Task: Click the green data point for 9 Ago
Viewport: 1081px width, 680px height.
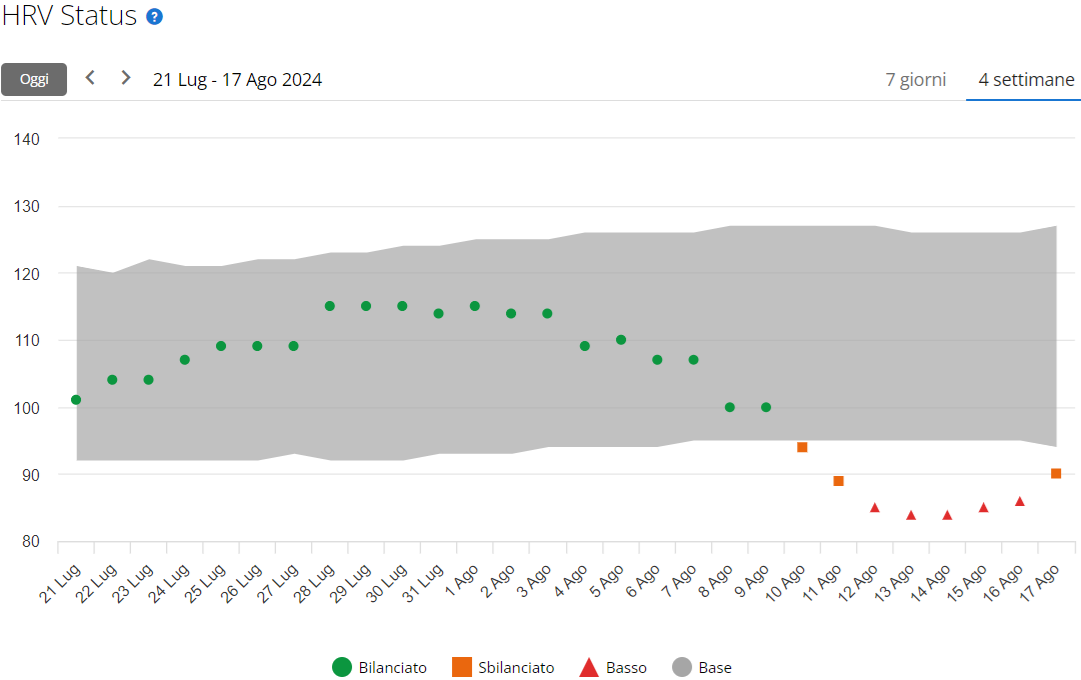Action: pyautogui.click(x=766, y=407)
